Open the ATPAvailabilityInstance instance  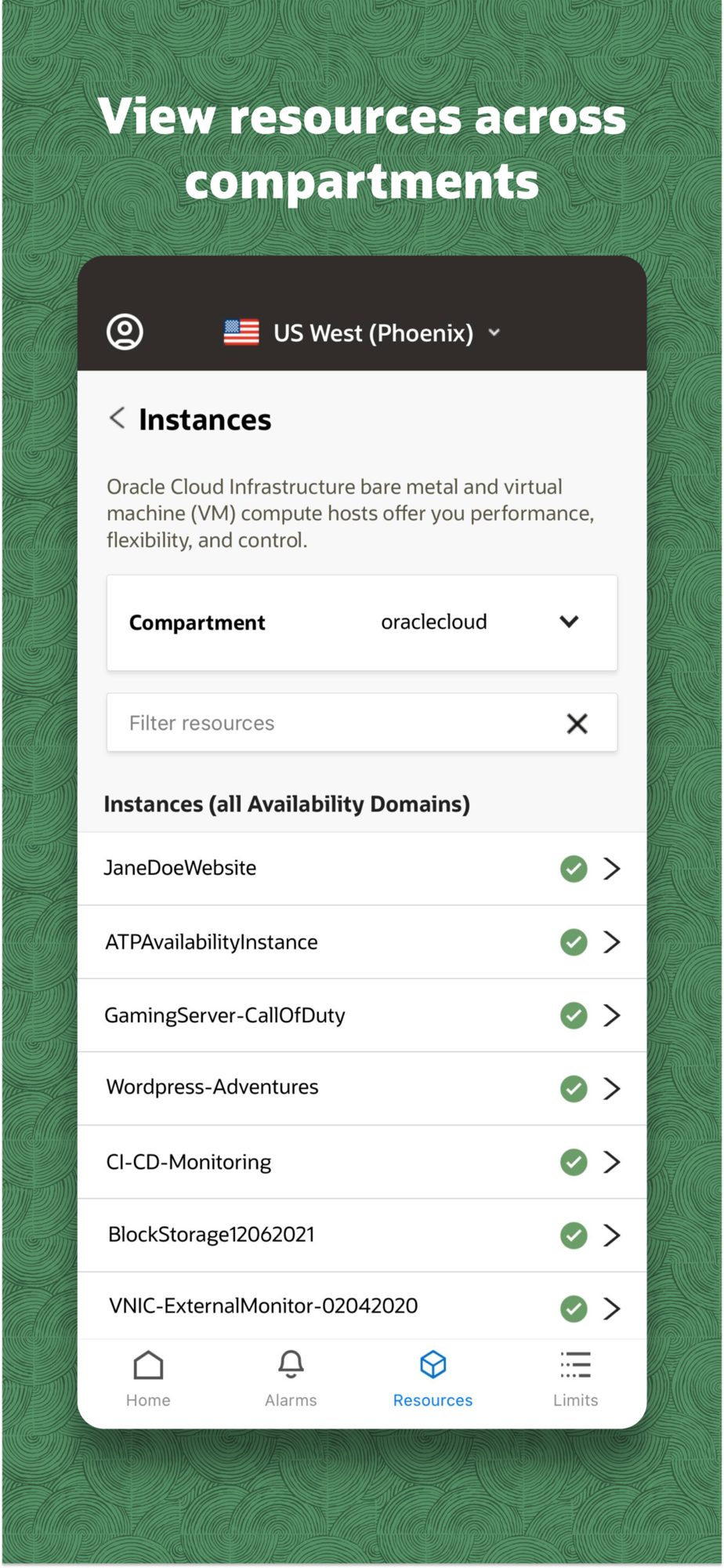tap(362, 942)
